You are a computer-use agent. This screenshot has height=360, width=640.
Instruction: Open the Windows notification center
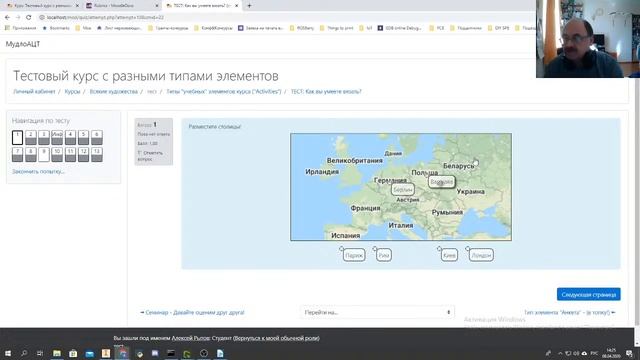629,353
